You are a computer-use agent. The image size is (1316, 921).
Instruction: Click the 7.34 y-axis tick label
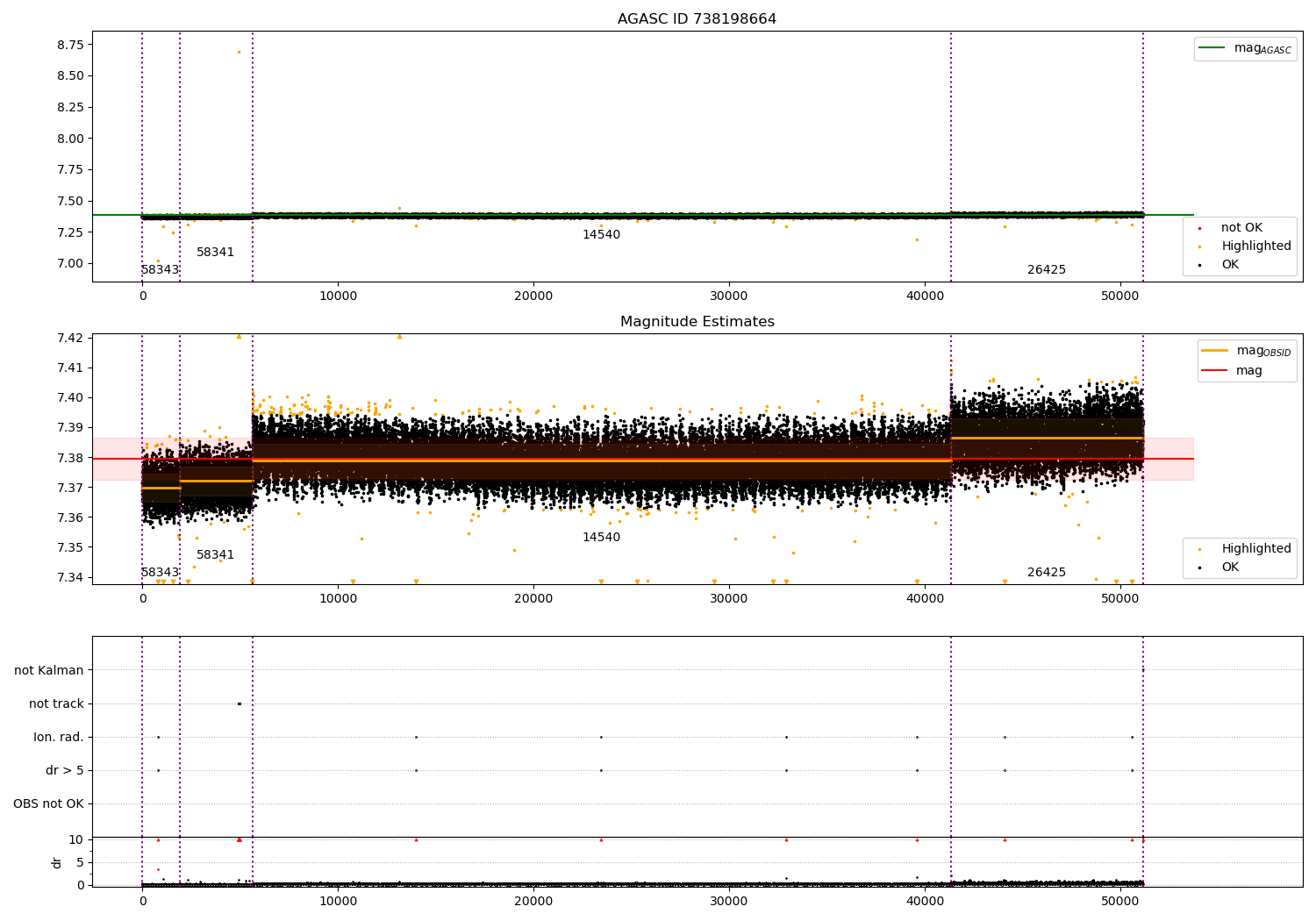pyautogui.click(x=70, y=577)
